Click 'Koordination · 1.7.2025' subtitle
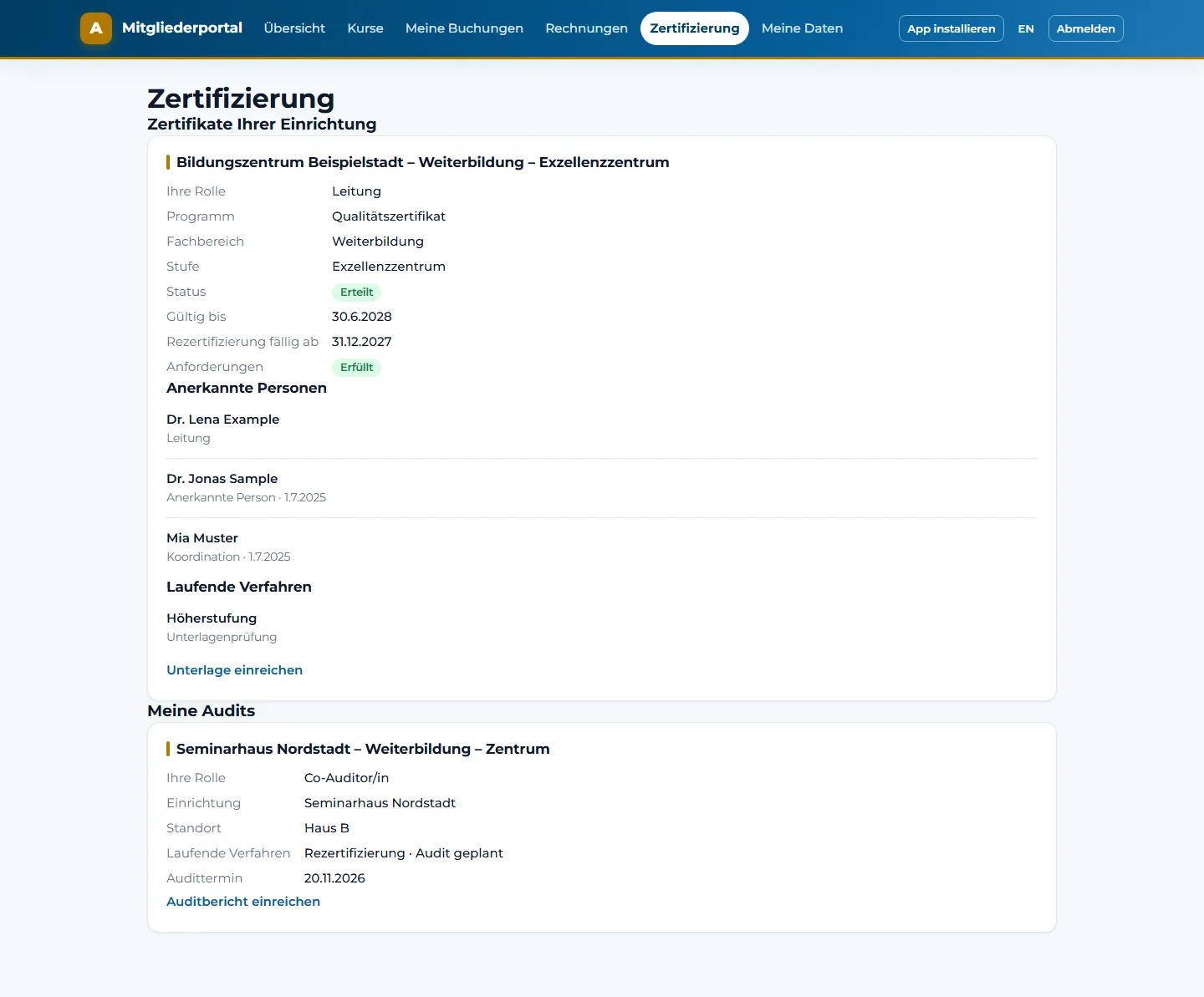 (x=228, y=557)
